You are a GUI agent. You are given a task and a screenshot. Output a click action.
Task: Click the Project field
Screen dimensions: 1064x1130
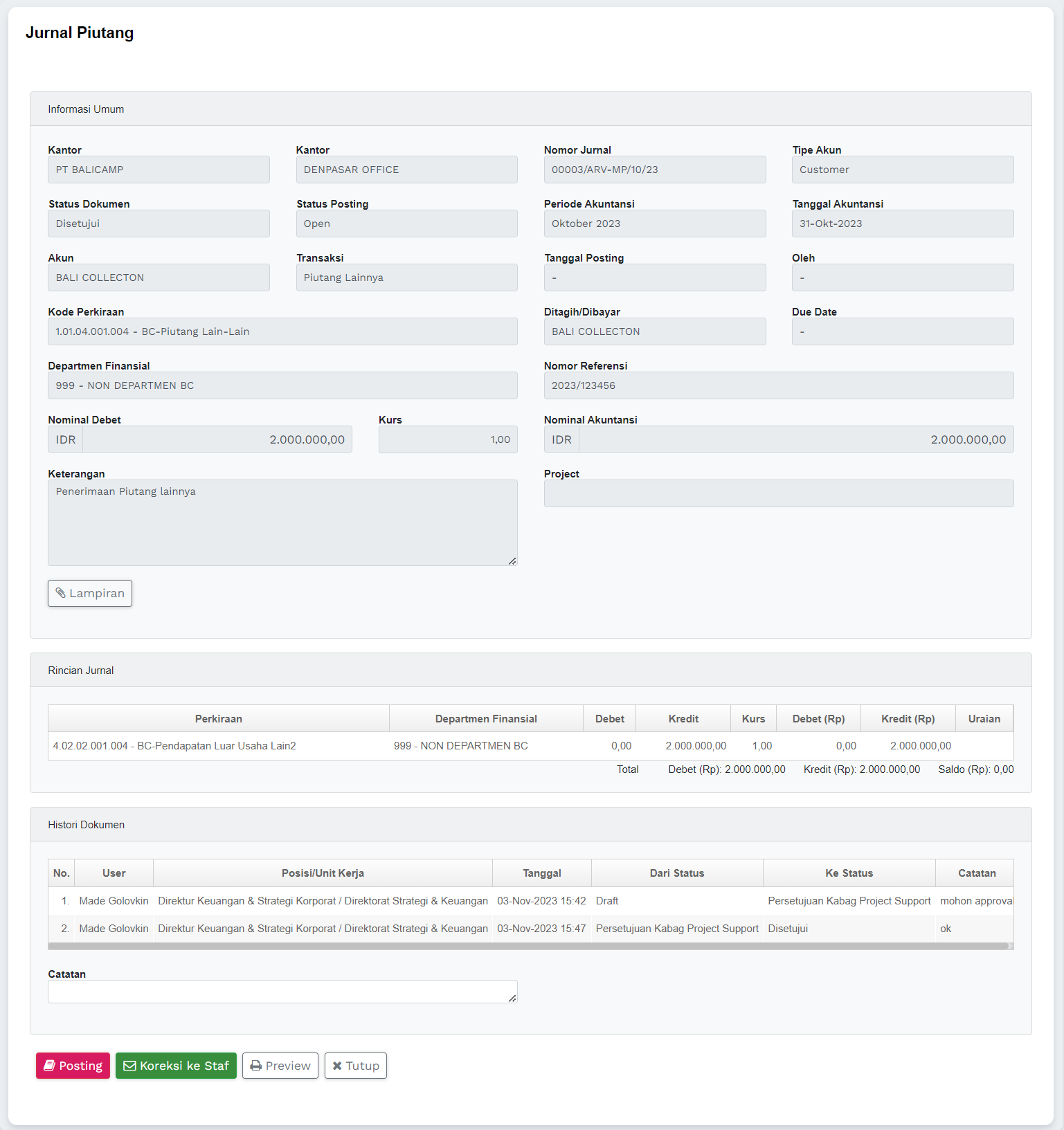pos(778,493)
